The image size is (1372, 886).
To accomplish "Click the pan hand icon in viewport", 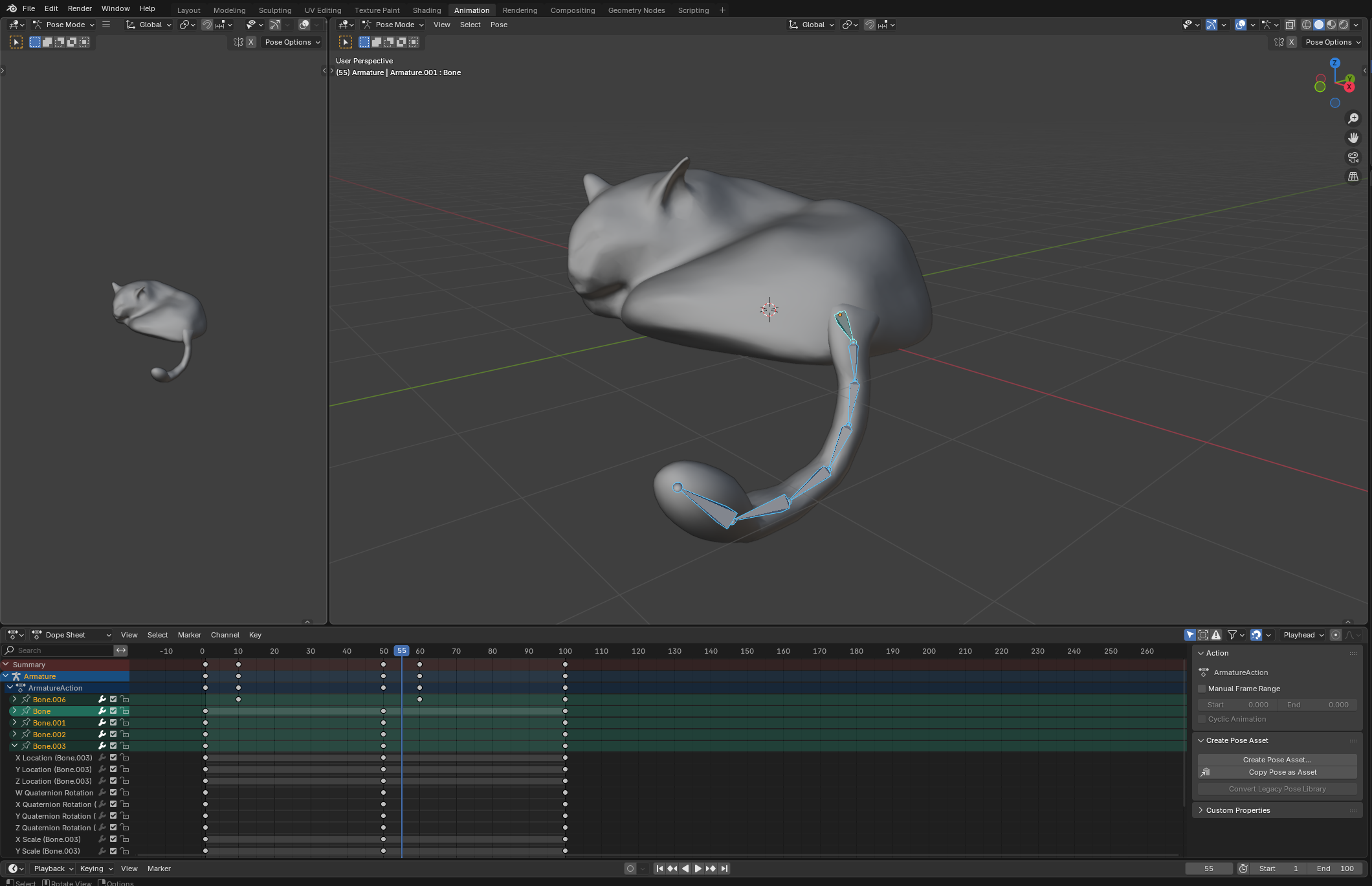I will tap(1353, 138).
